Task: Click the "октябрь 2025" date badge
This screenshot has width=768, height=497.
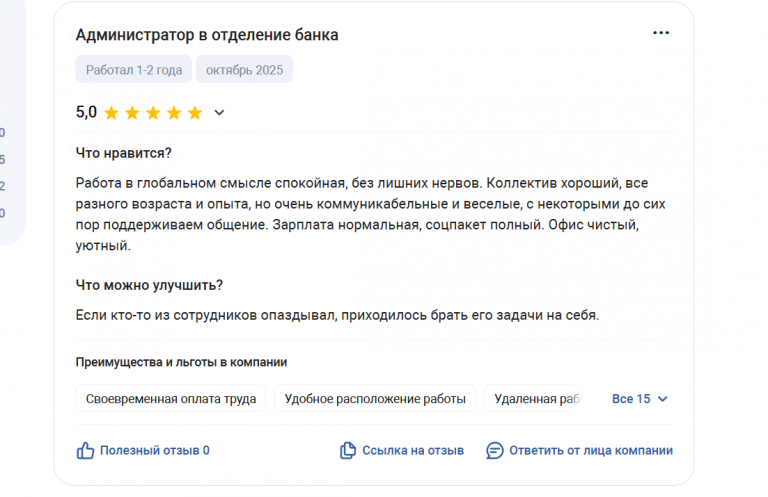Action: (244, 70)
